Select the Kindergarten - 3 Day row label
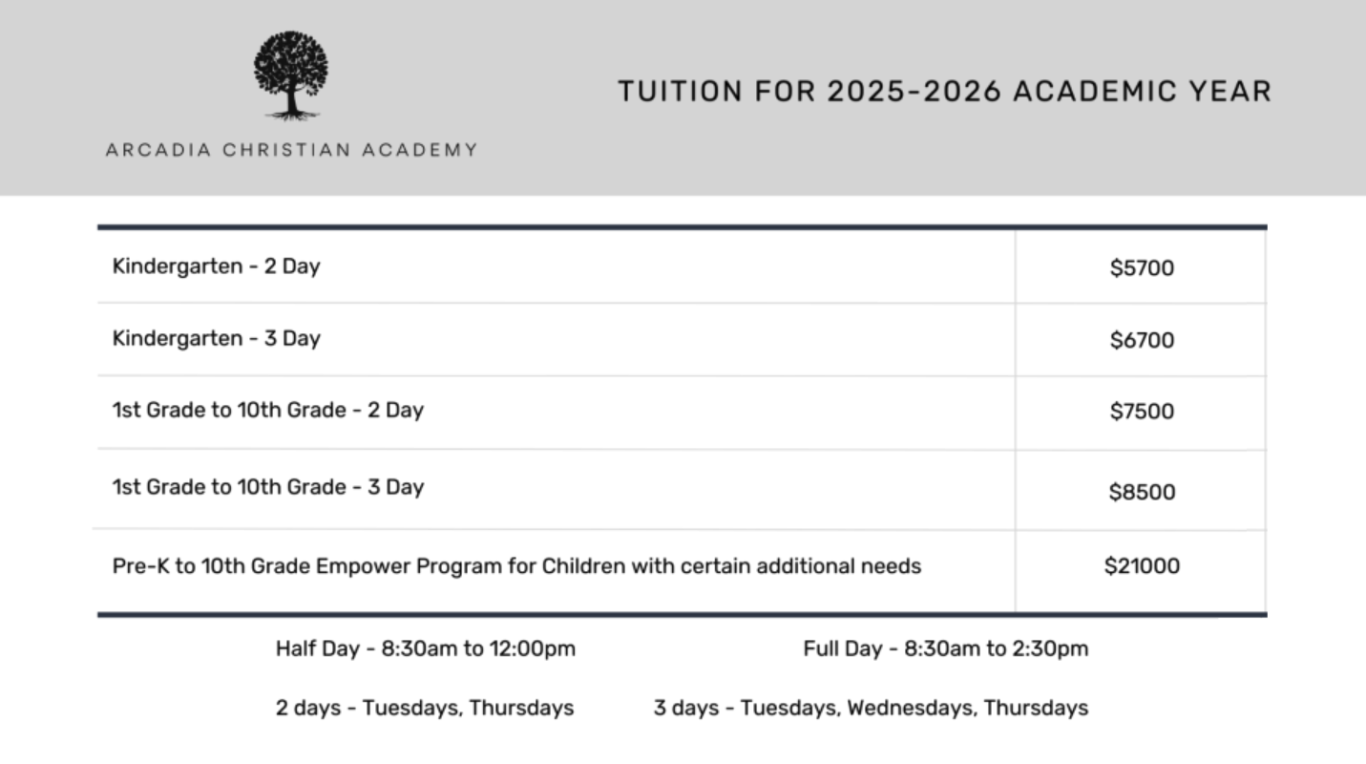The width and height of the screenshot is (1366, 764). click(x=216, y=339)
